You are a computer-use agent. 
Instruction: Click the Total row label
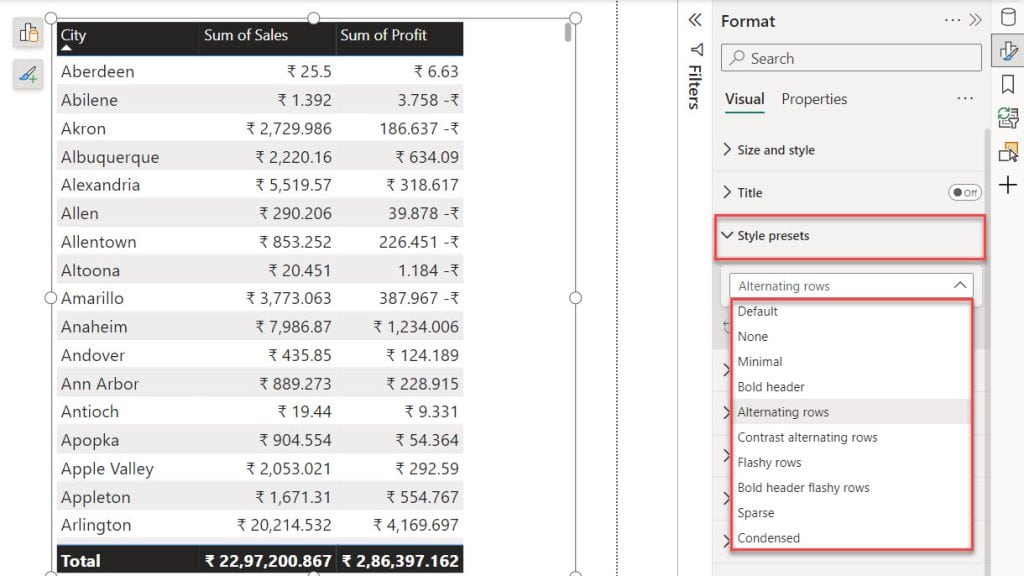point(80,561)
